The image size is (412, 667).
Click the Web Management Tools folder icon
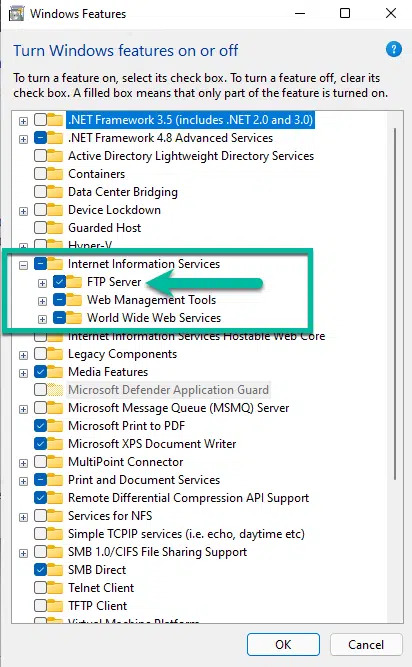pyautogui.click(x=74, y=300)
